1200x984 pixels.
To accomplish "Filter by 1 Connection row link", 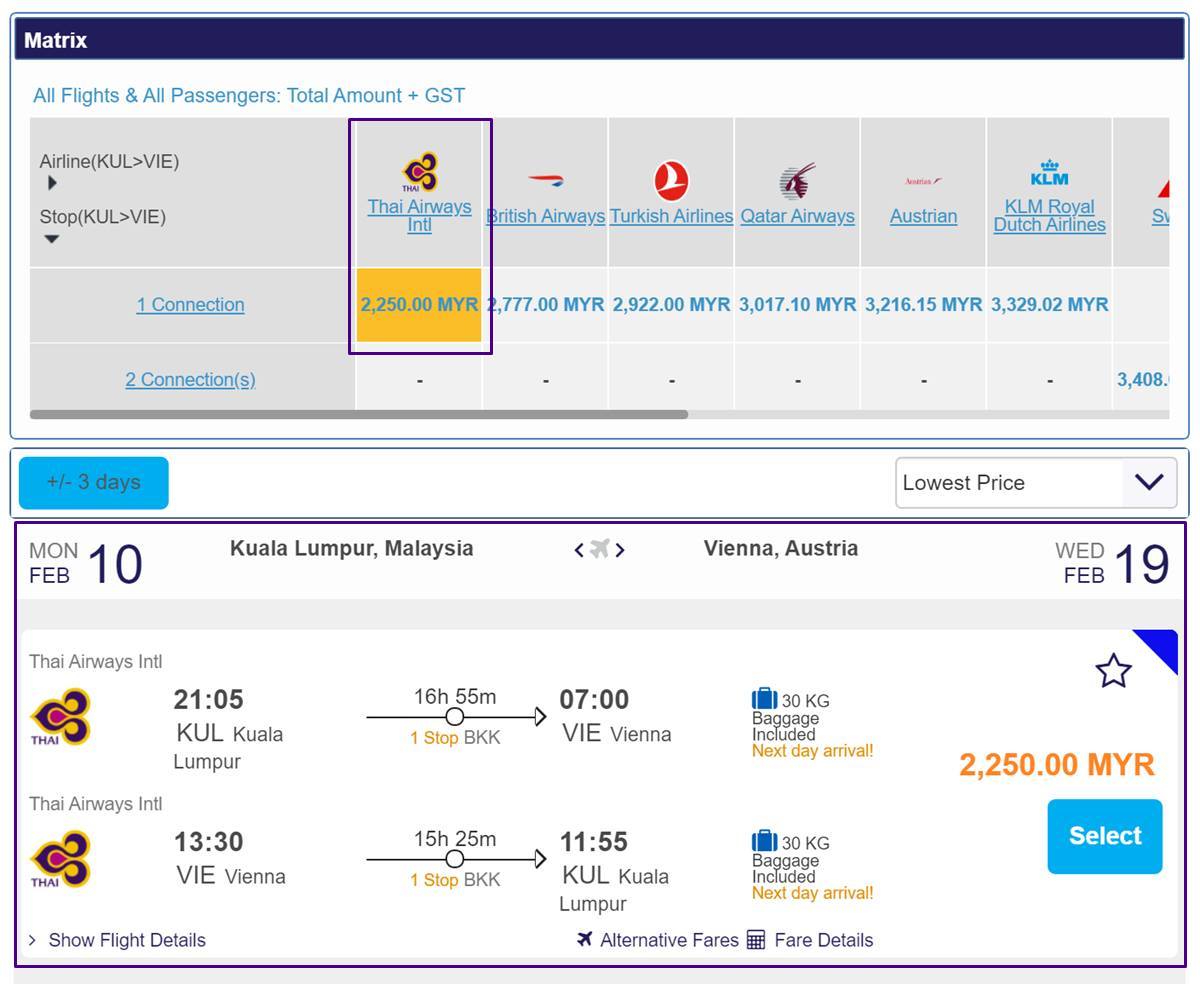I will coord(190,305).
